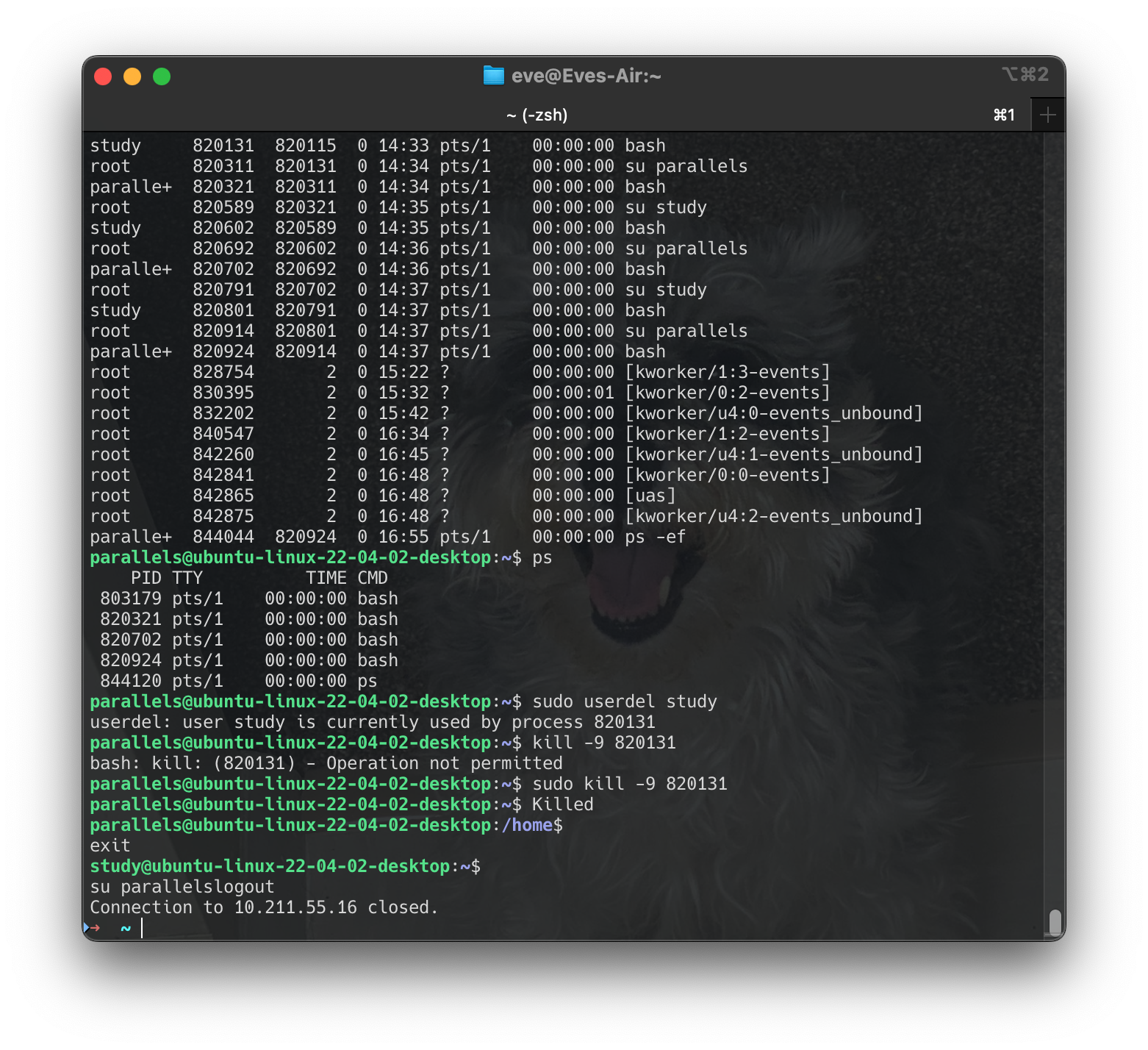
Task: Click '[kworker/0:2-events]' process name
Action: tap(728, 393)
